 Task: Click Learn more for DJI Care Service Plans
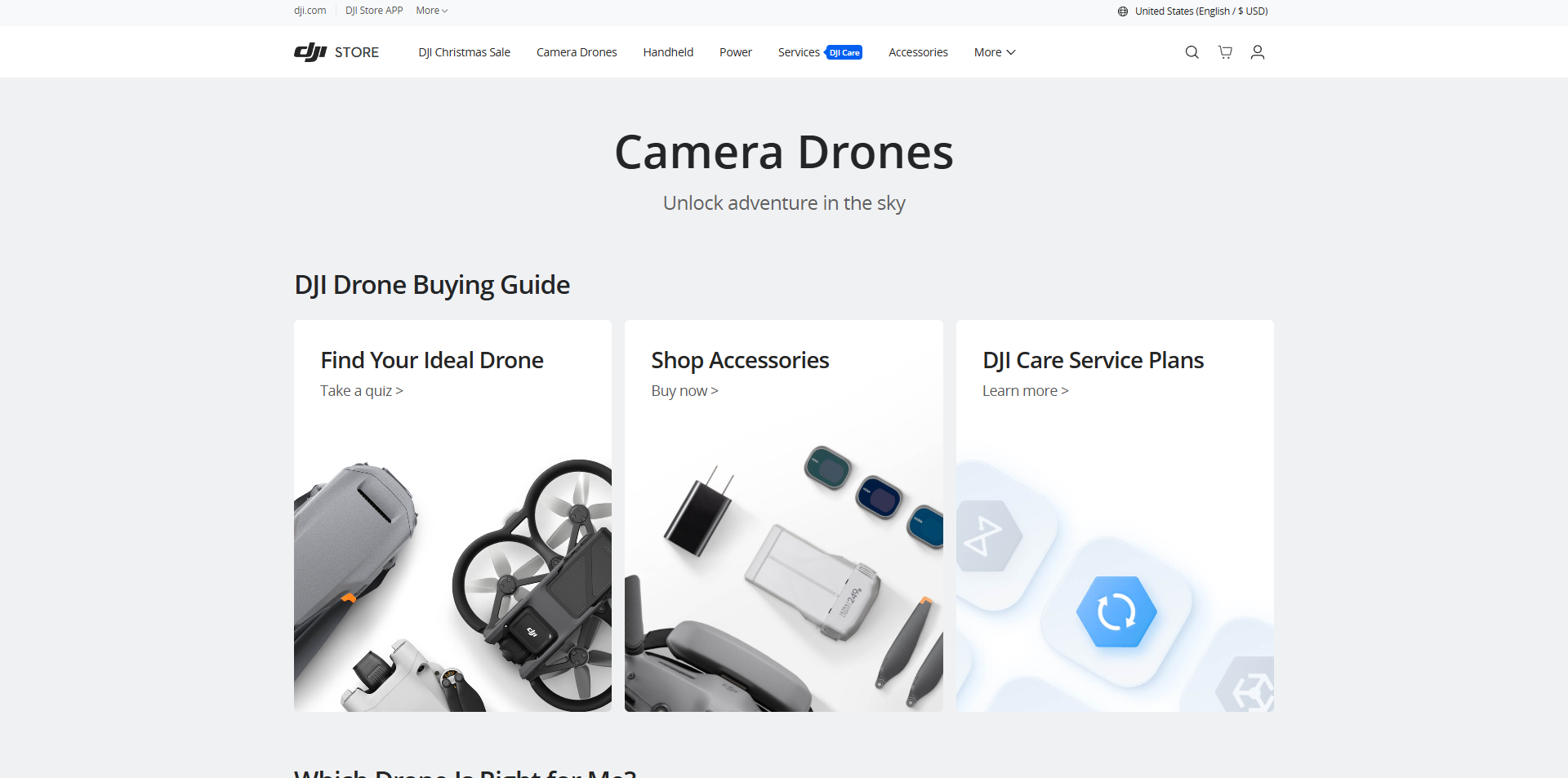(x=1025, y=390)
